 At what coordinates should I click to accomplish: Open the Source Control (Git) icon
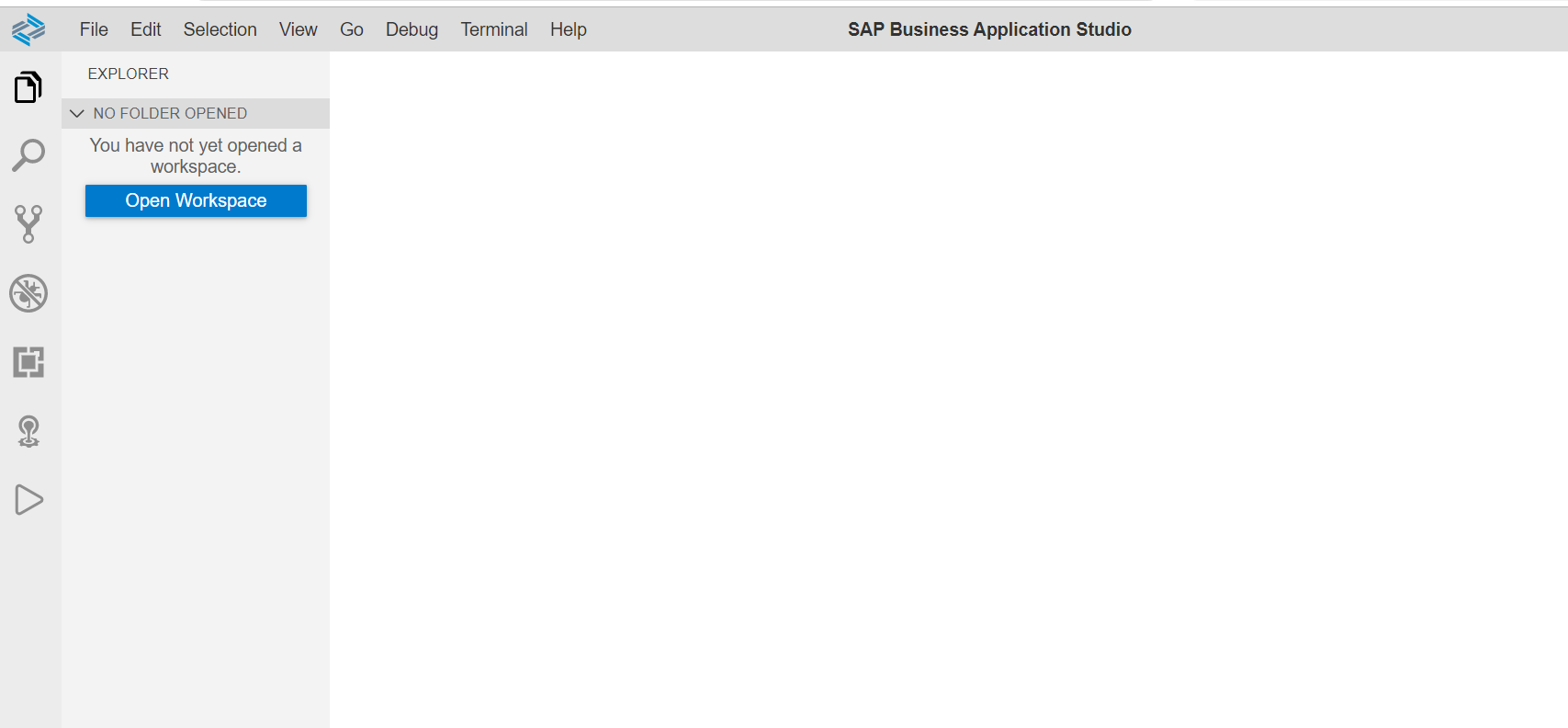[28, 224]
